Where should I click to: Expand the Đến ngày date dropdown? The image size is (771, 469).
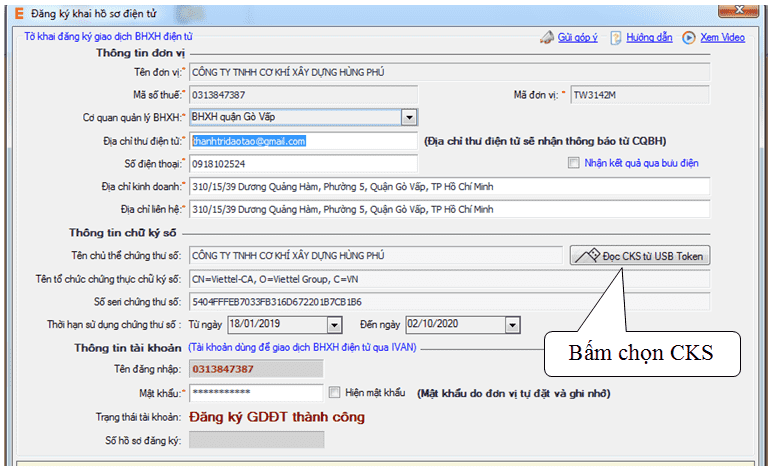tap(513, 324)
